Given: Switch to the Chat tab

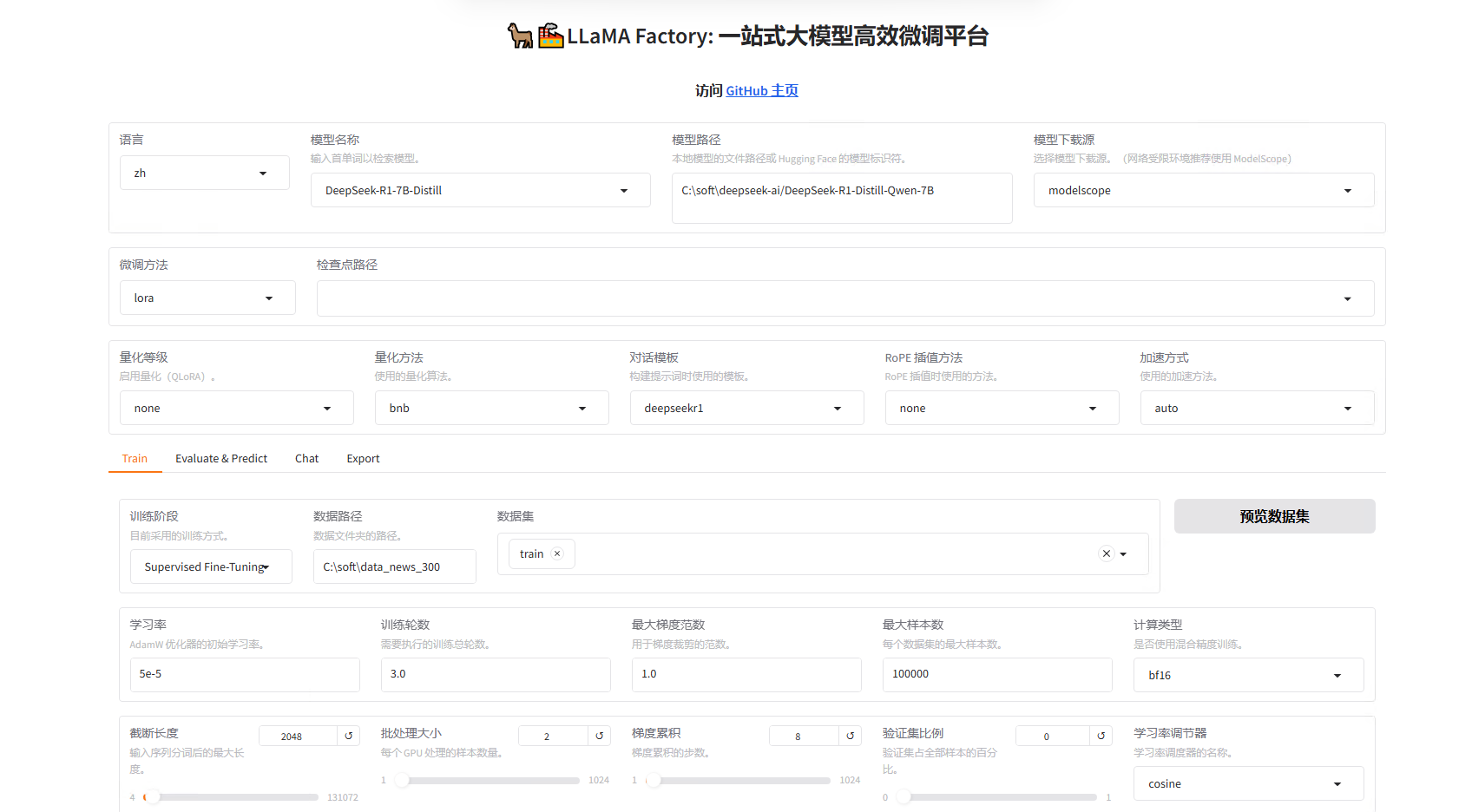Looking at the screenshot, I should coord(306,458).
